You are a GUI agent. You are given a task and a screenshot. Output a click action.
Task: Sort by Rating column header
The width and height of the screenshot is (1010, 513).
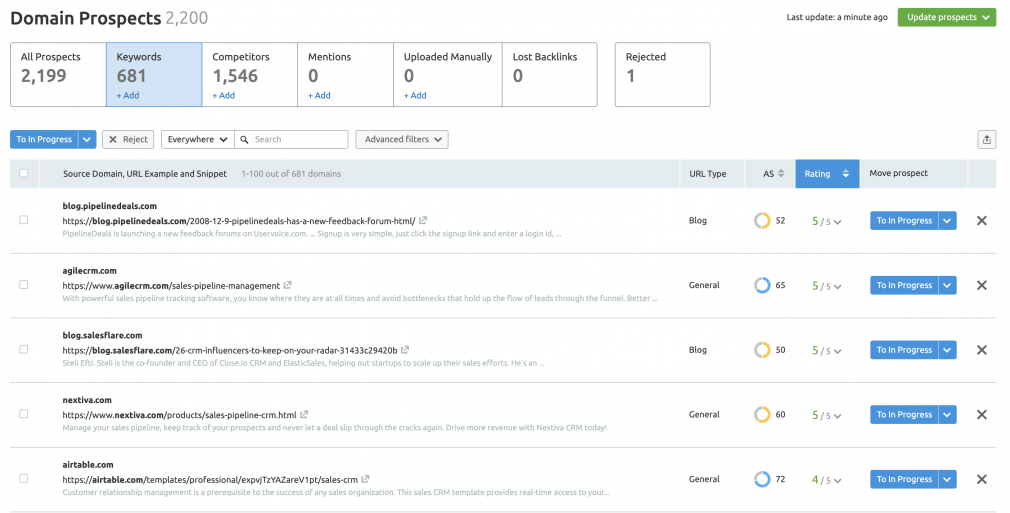(827, 173)
